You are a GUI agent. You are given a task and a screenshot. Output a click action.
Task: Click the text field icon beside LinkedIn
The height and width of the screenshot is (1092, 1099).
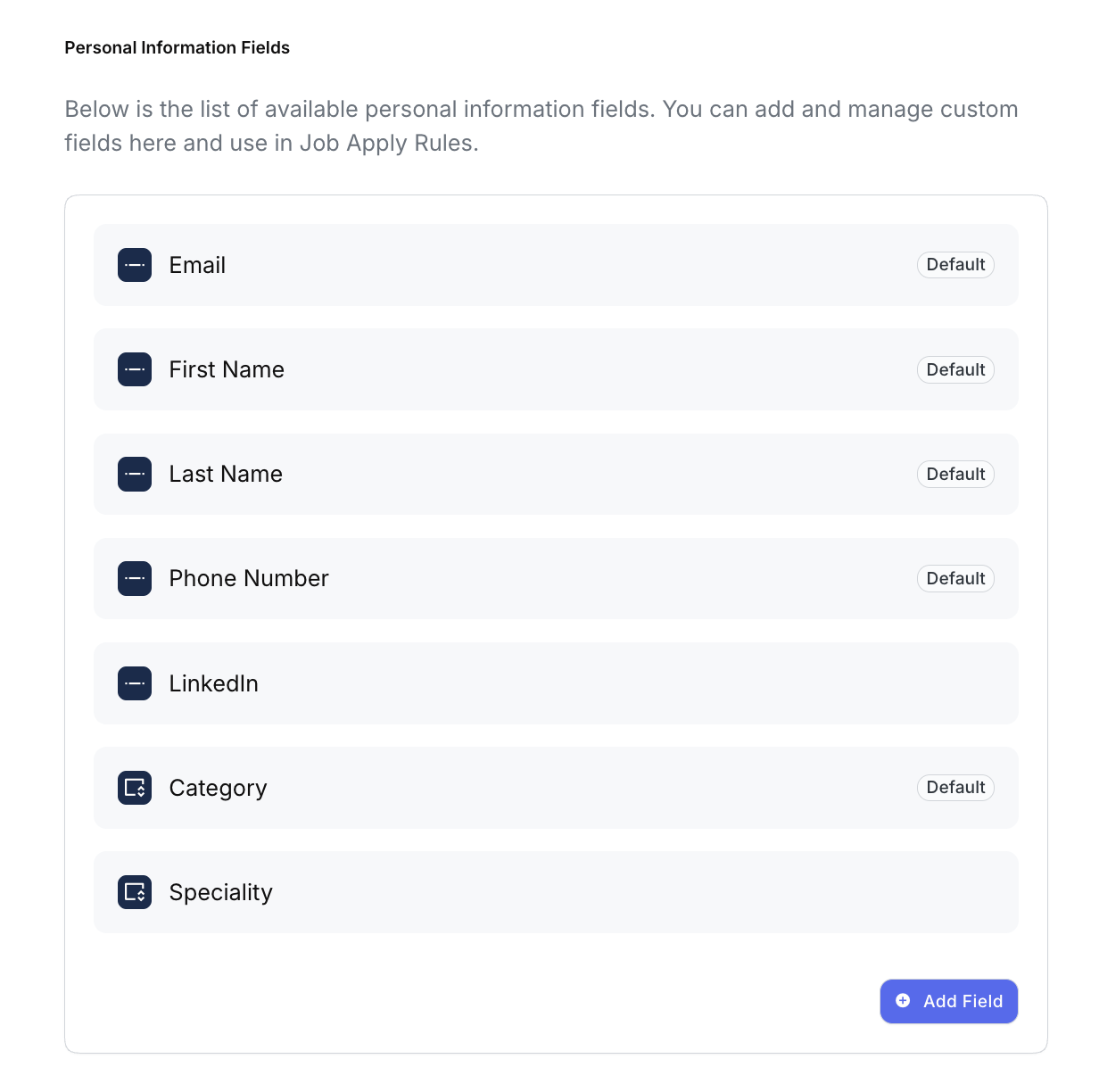tap(135, 683)
